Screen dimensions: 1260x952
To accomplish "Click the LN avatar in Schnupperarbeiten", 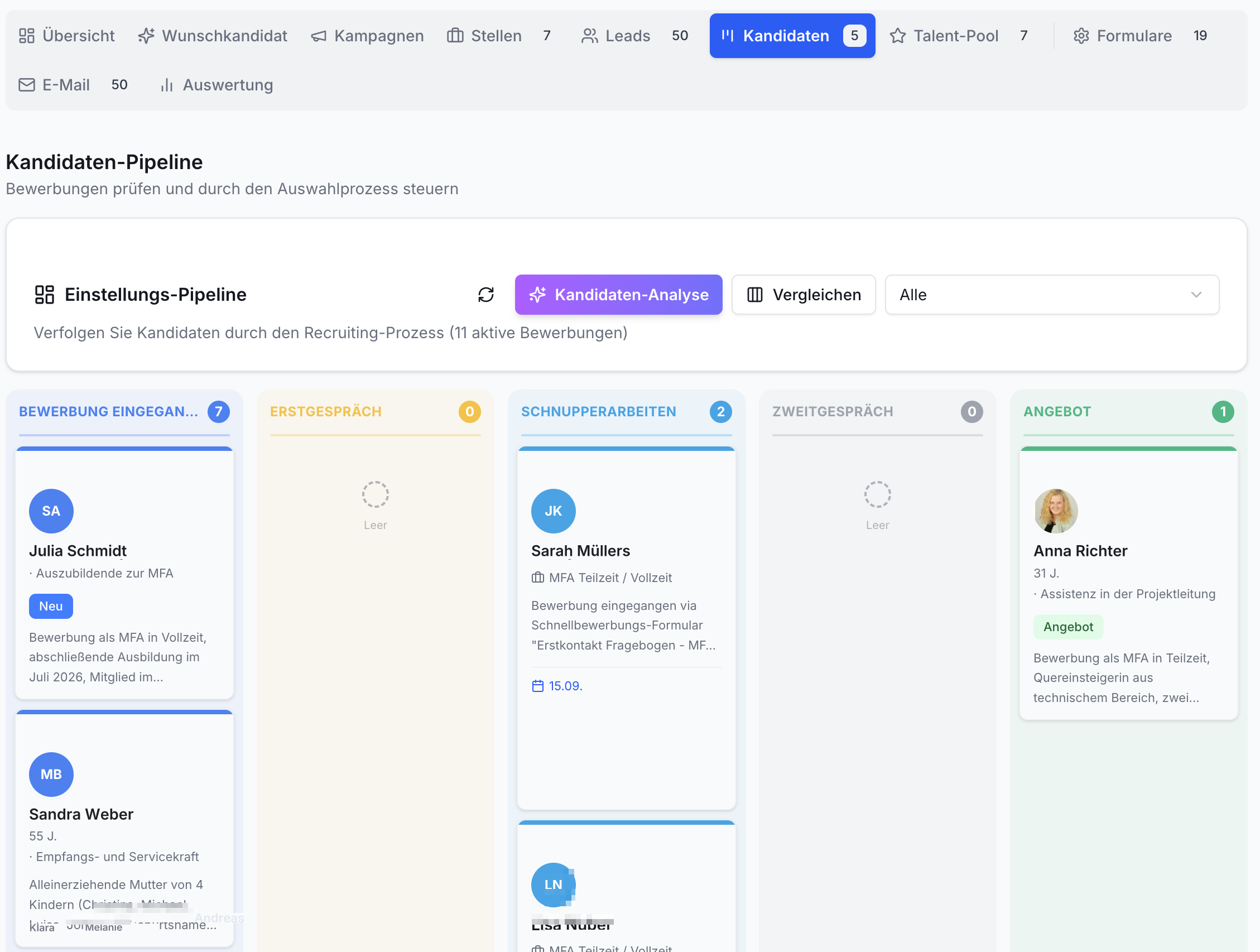I will pos(553,884).
